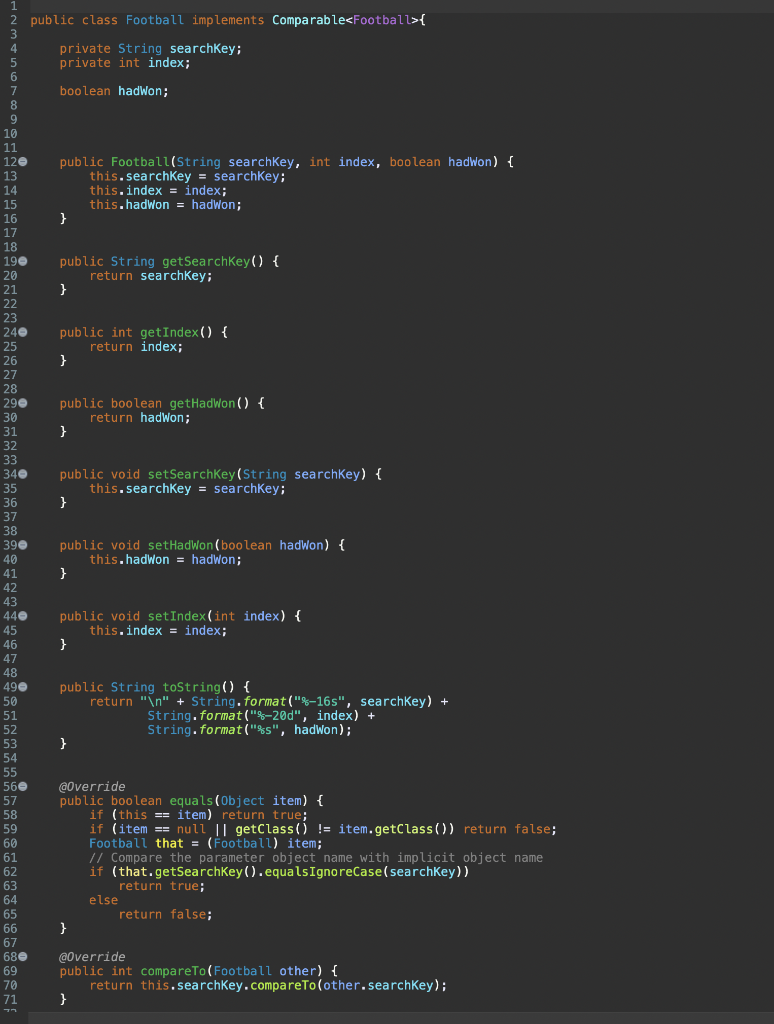
Task: Click the "%s" format string on line 52
Action: pyautogui.click(x=265, y=730)
